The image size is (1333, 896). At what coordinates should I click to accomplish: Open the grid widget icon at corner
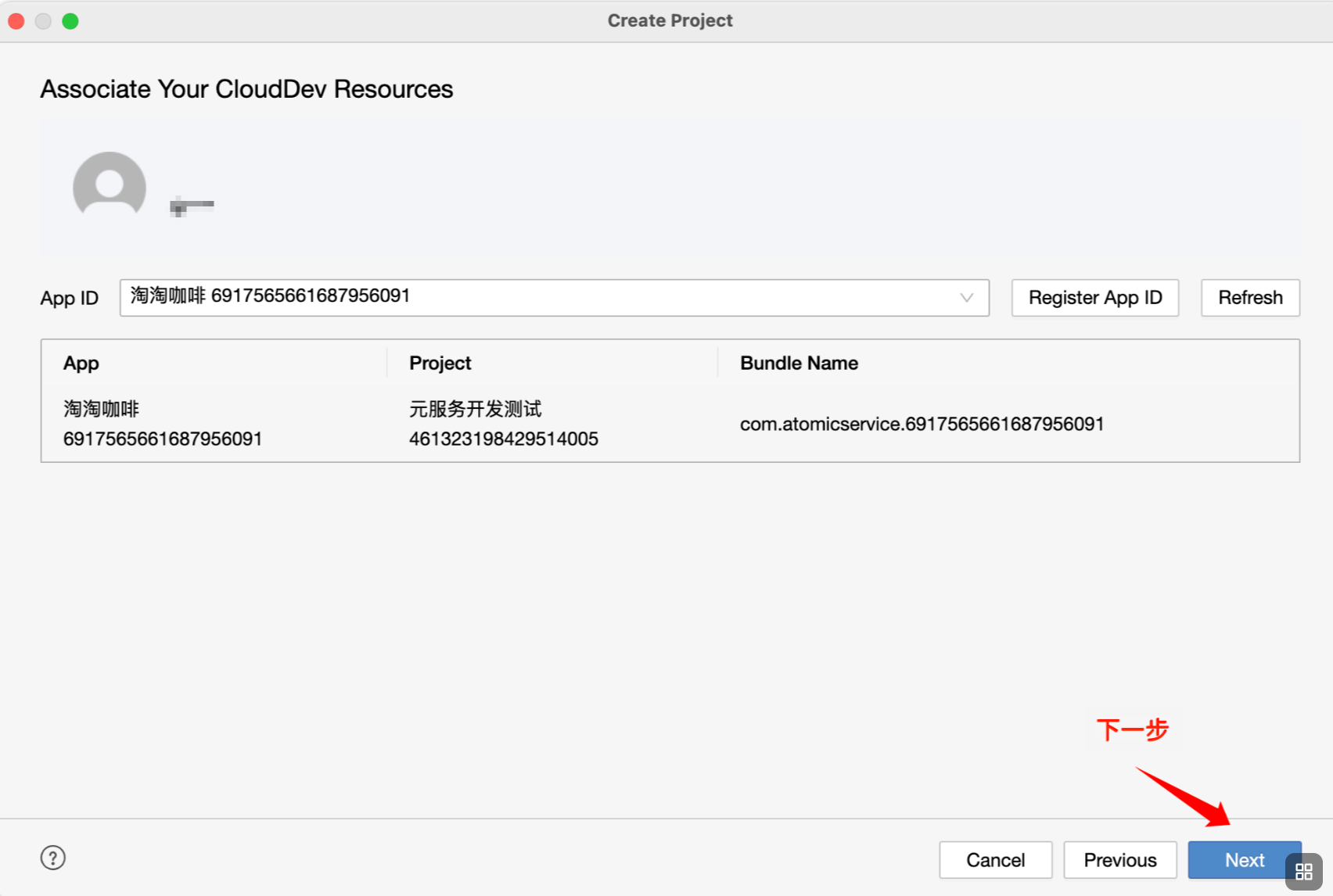1304,871
